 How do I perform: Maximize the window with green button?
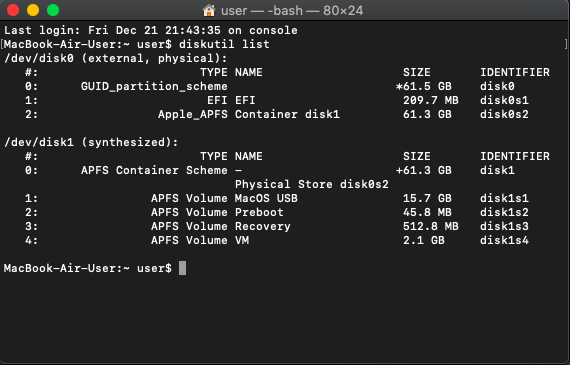53,10
